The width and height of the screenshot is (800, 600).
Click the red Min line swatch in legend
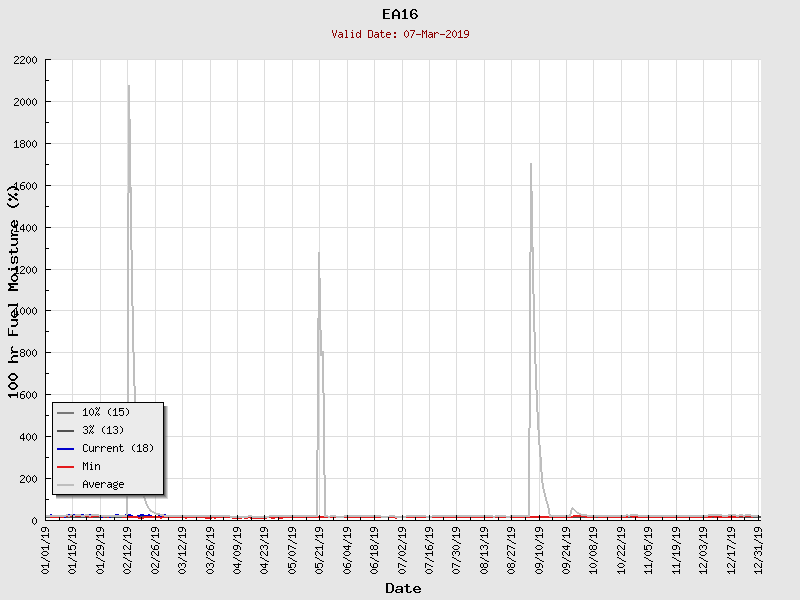pyautogui.click(x=66, y=466)
